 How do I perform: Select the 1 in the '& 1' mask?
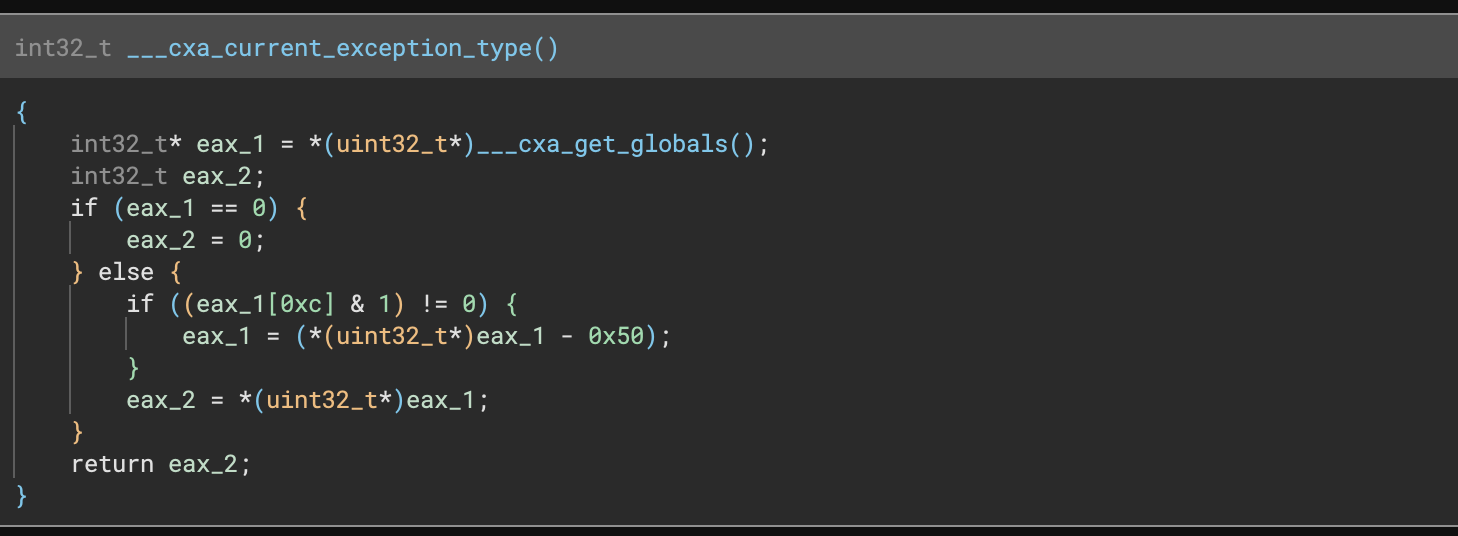(385, 304)
